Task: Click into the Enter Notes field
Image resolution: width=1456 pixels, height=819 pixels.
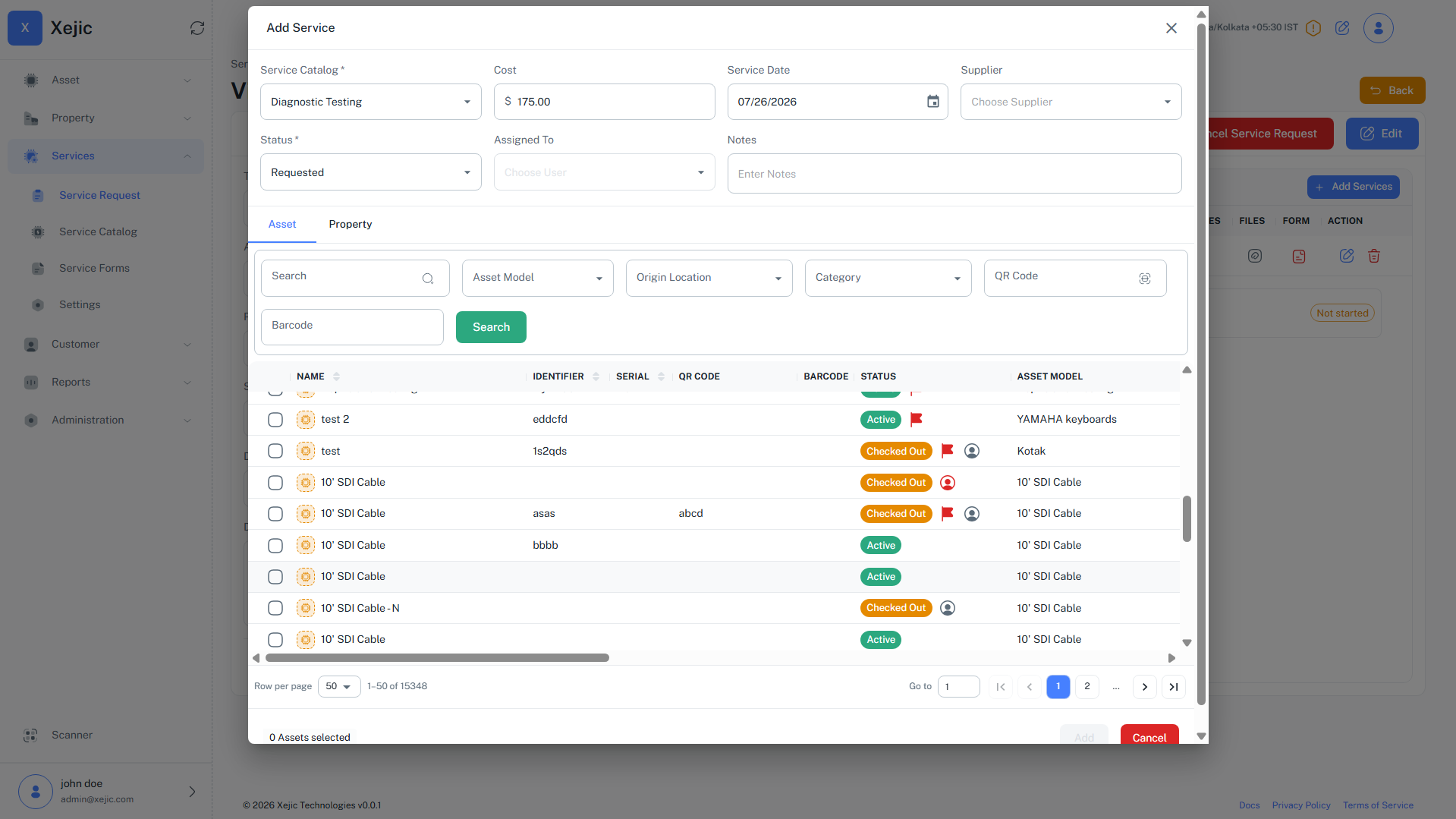Action: [954, 174]
